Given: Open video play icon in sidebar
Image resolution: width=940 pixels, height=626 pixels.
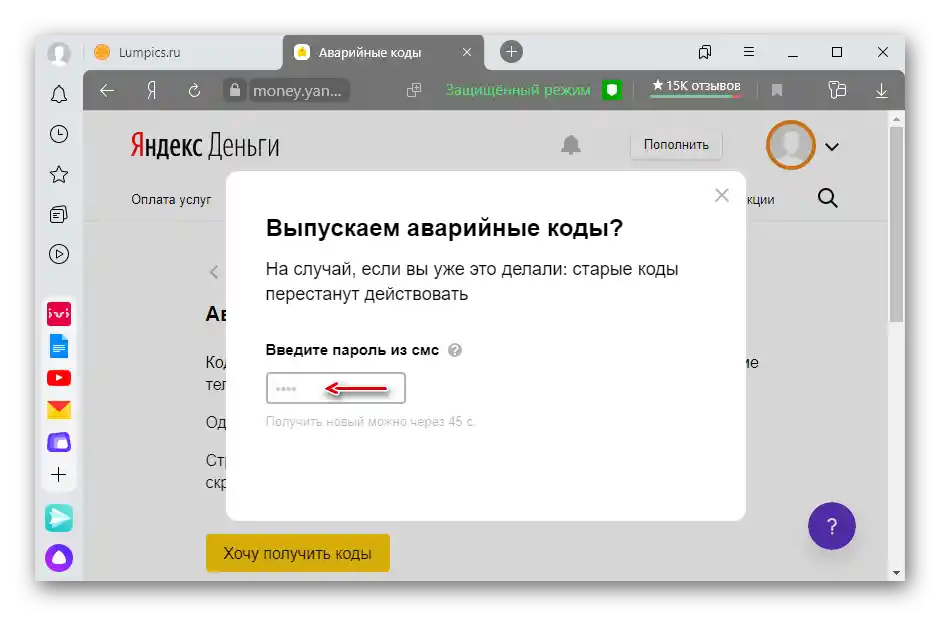Looking at the screenshot, I should coord(59,254).
